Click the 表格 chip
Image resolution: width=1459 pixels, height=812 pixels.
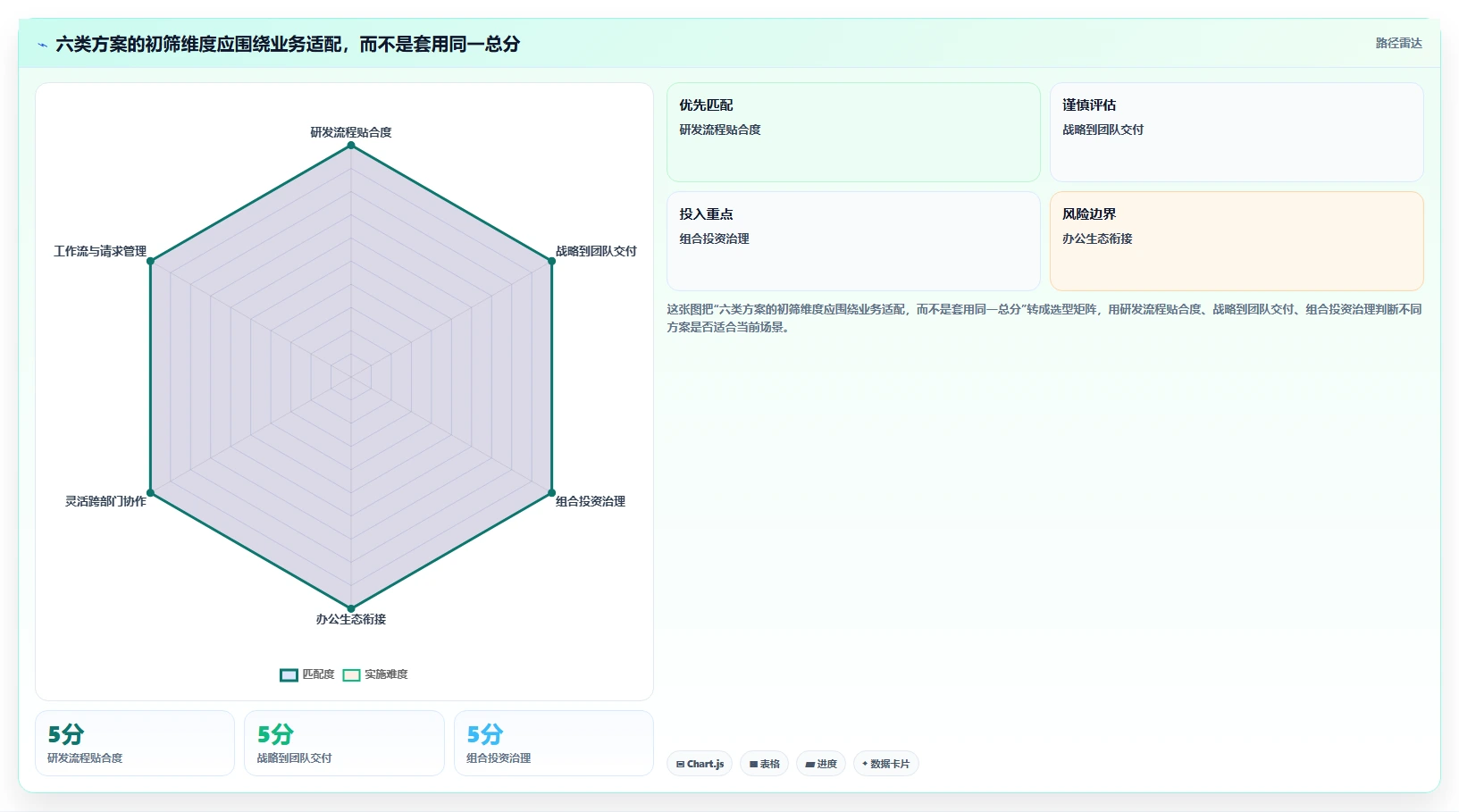764,764
